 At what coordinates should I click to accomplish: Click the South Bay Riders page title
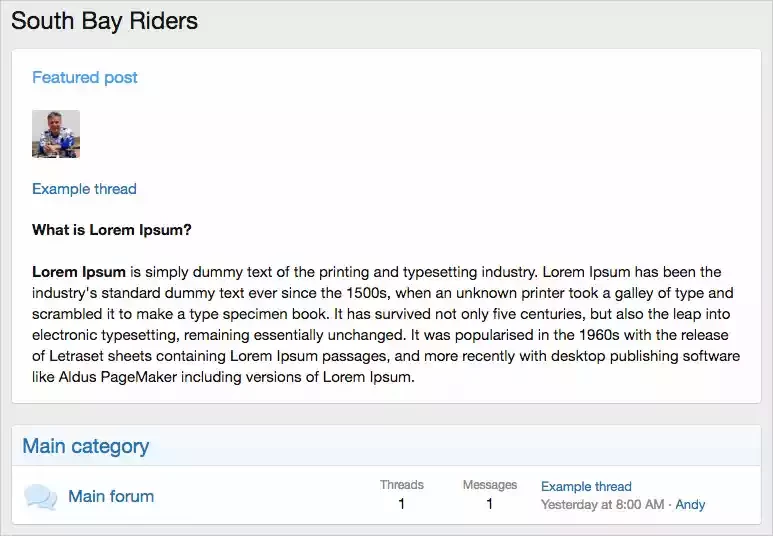click(105, 21)
